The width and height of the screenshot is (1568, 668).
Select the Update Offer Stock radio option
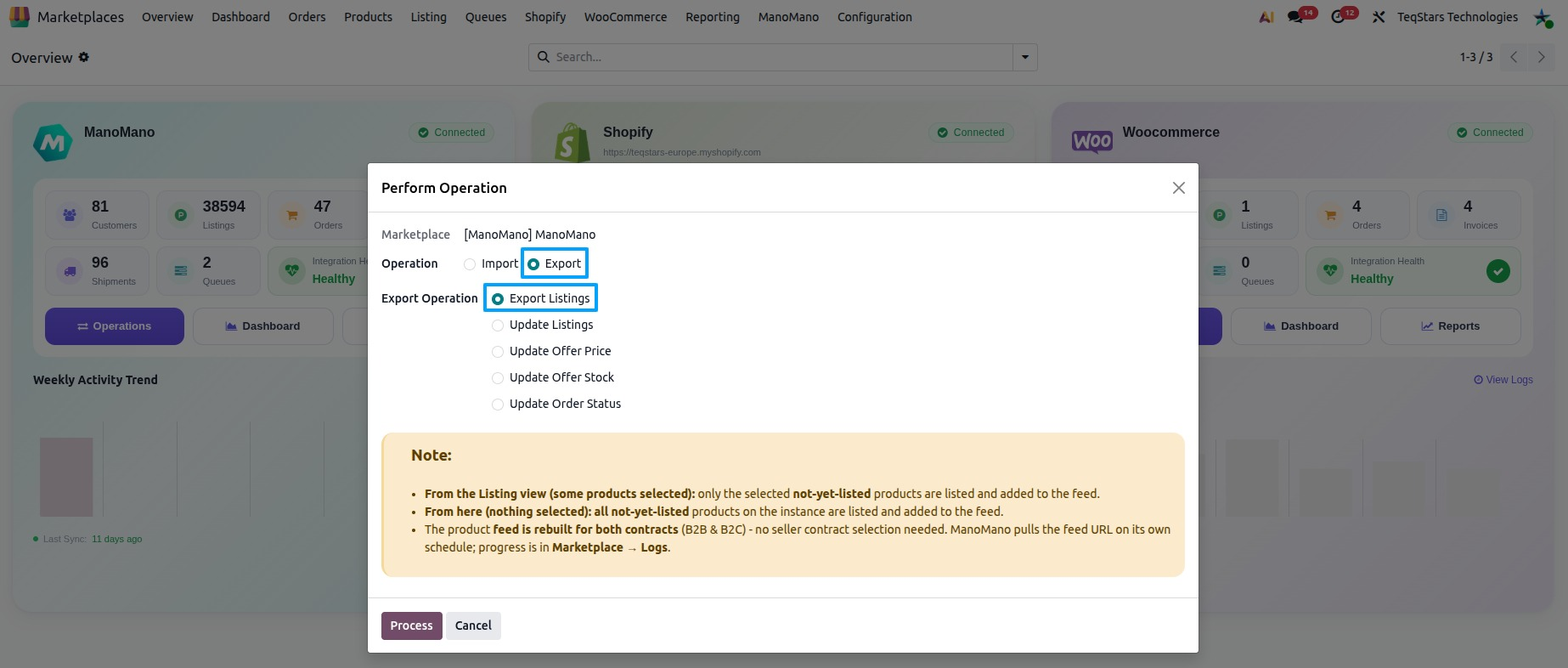(498, 378)
